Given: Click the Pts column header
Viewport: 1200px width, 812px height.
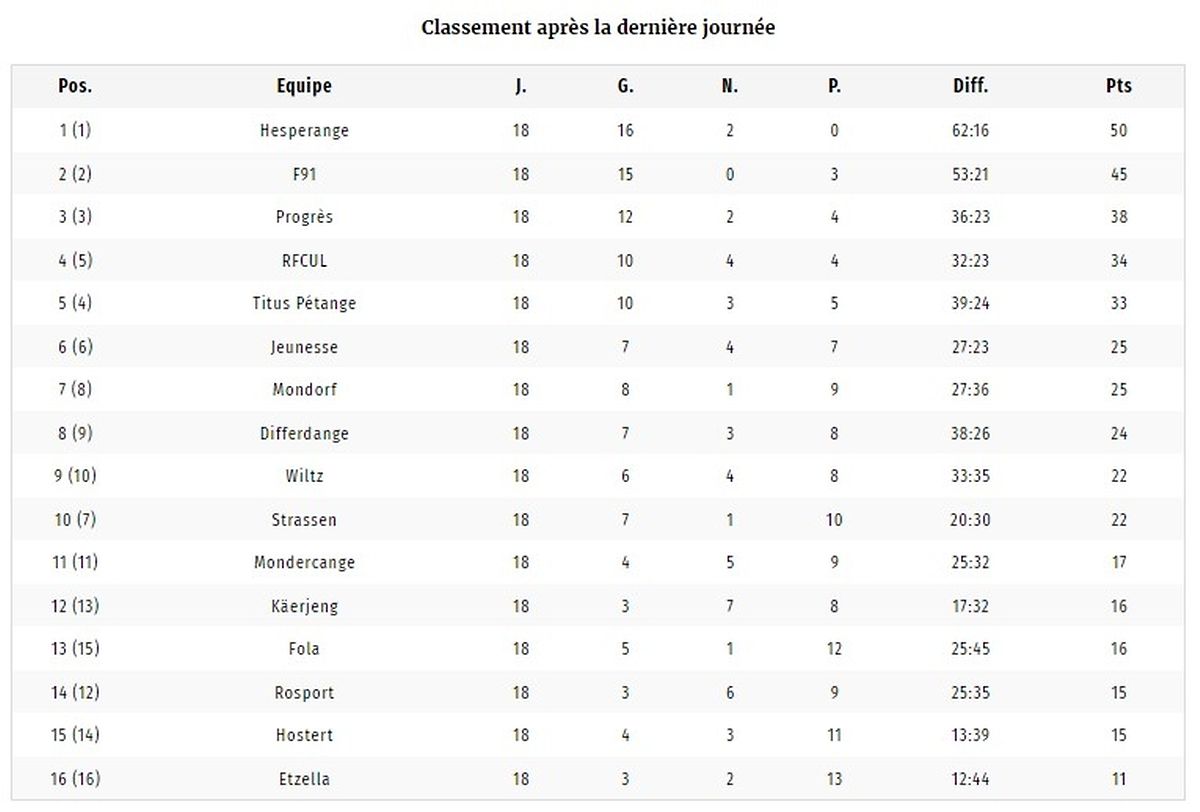Looking at the screenshot, I should click(x=1119, y=86).
